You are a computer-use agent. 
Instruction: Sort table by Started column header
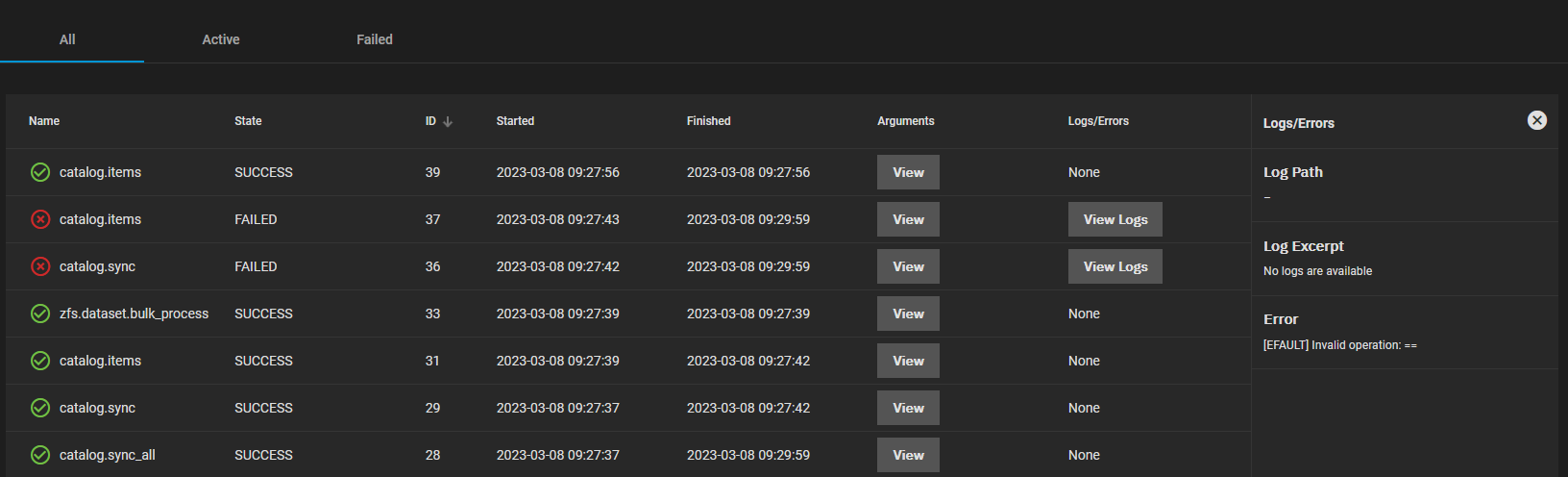515,121
